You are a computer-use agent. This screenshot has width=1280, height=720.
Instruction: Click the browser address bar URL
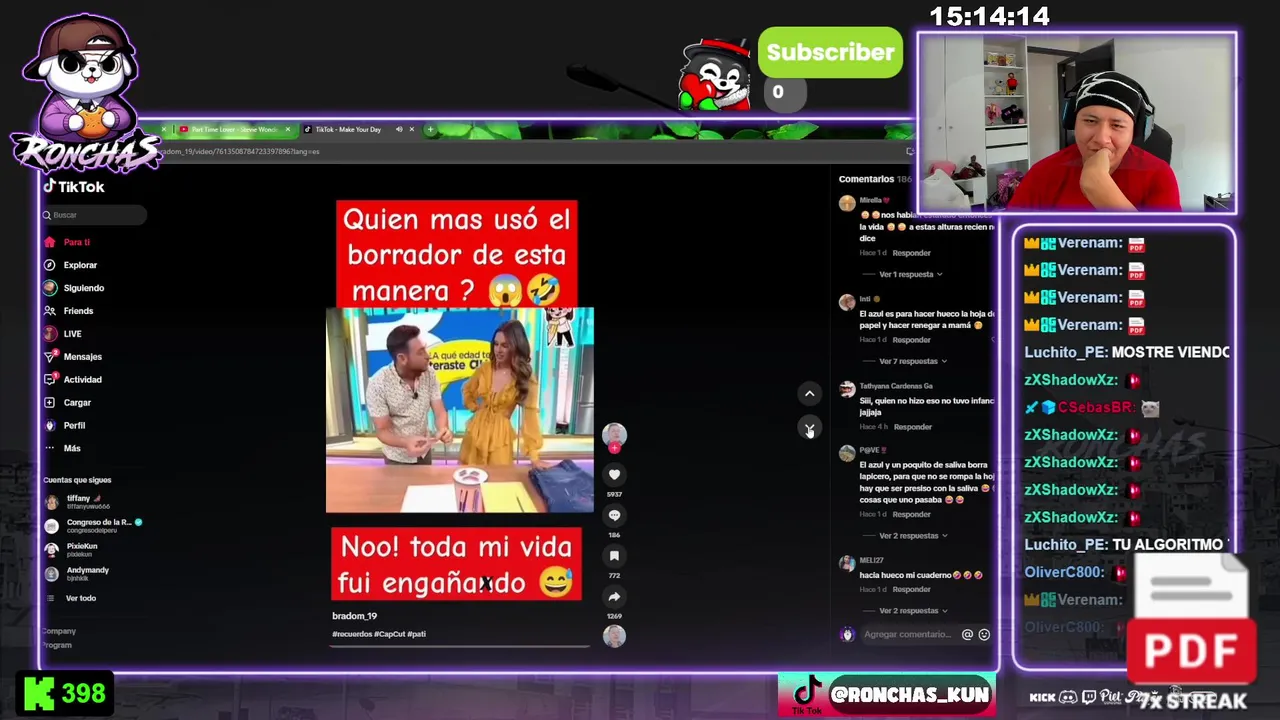(x=240, y=151)
